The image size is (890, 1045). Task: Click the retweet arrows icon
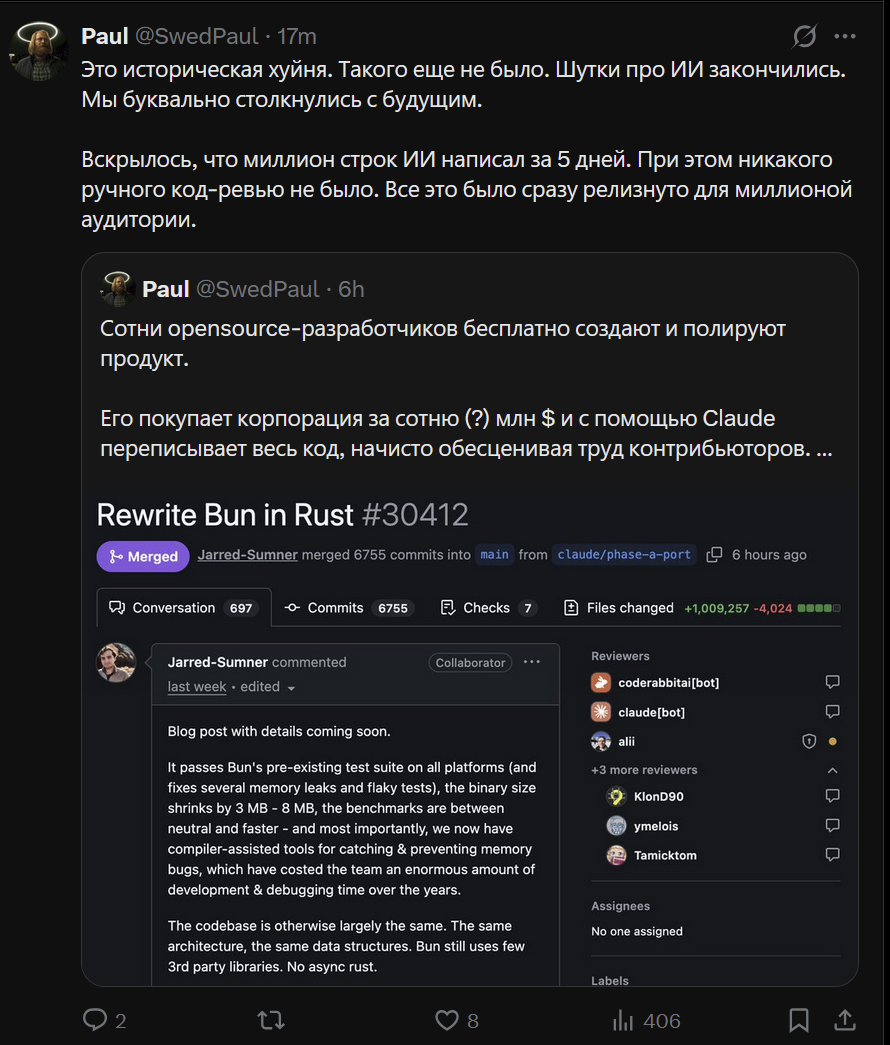pyautogui.click(x=271, y=1020)
